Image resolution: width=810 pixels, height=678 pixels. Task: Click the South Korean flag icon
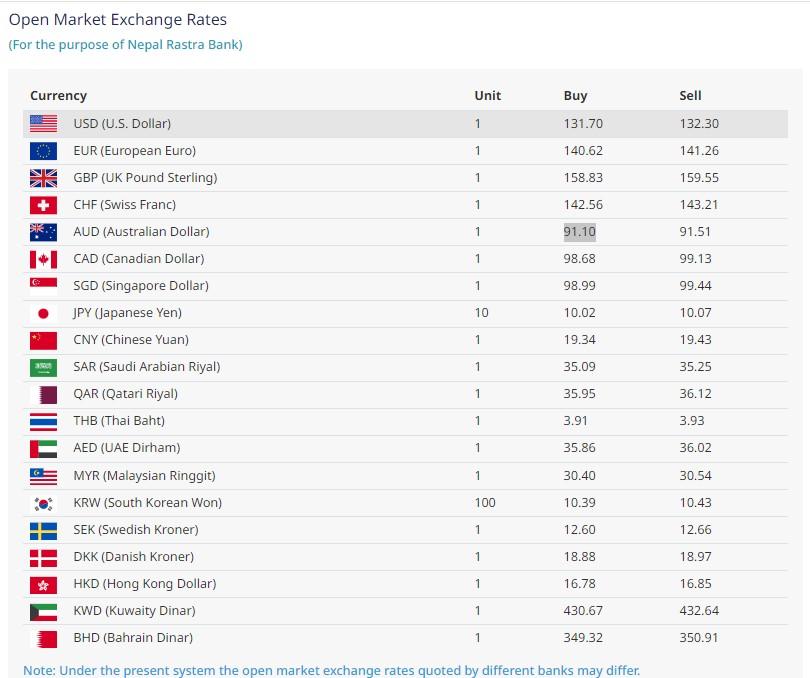pyautogui.click(x=43, y=503)
